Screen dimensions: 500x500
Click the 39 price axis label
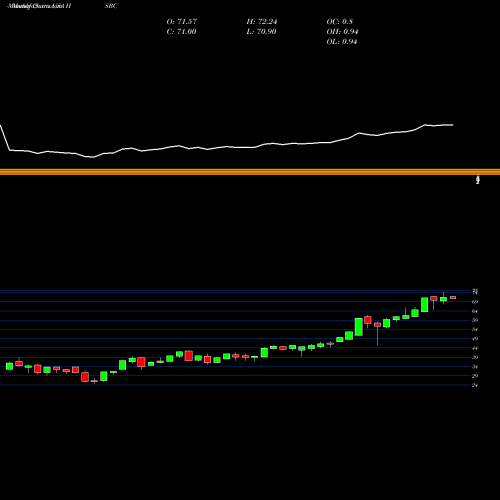475,357
